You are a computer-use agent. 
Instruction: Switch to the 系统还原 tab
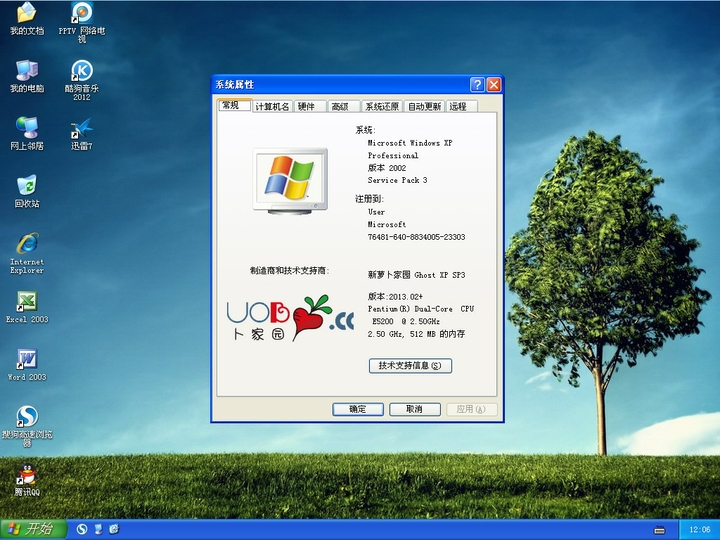(382, 107)
